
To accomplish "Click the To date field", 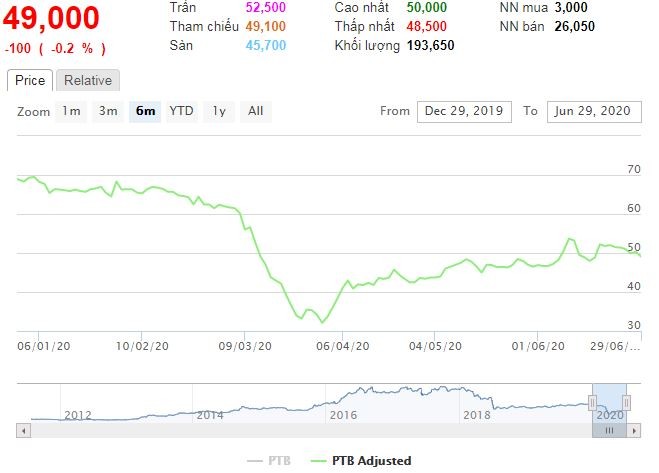I will (x=592, y=111).
